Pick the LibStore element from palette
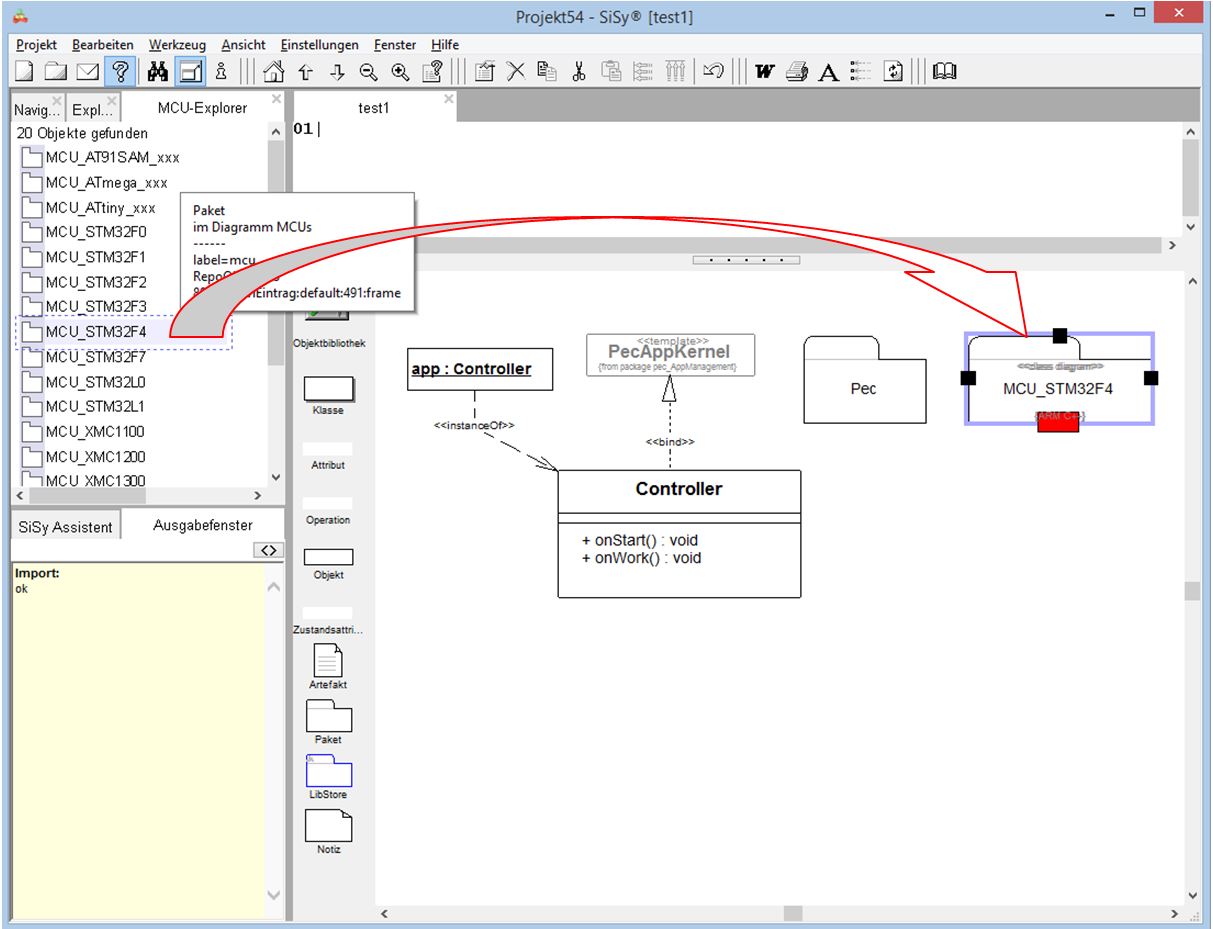 click(x=328, y=772)
